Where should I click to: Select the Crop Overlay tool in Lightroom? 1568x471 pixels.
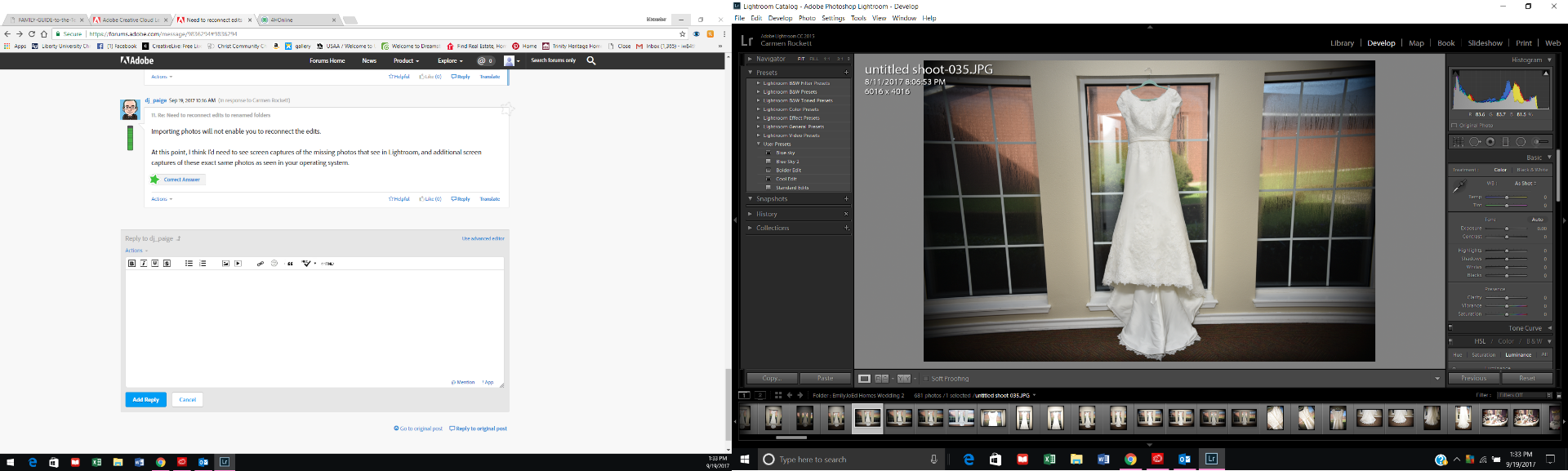(1459, 141)
